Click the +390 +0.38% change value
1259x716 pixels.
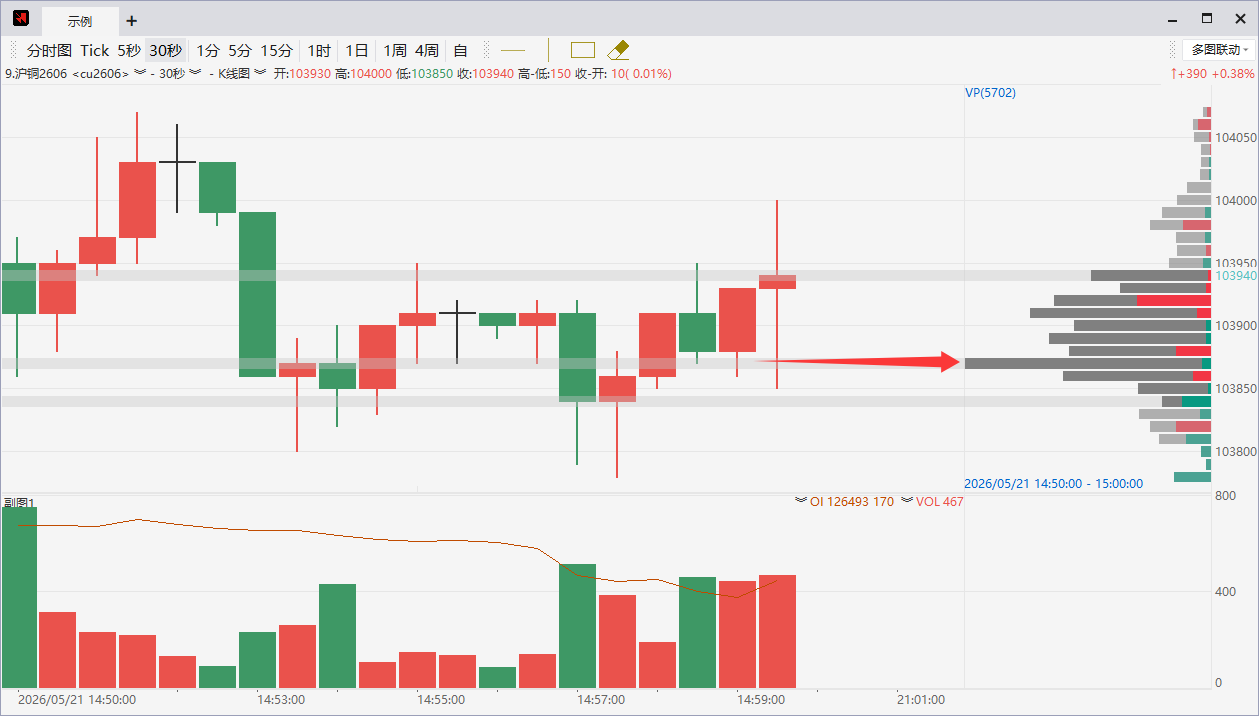tap(1212, 74)
